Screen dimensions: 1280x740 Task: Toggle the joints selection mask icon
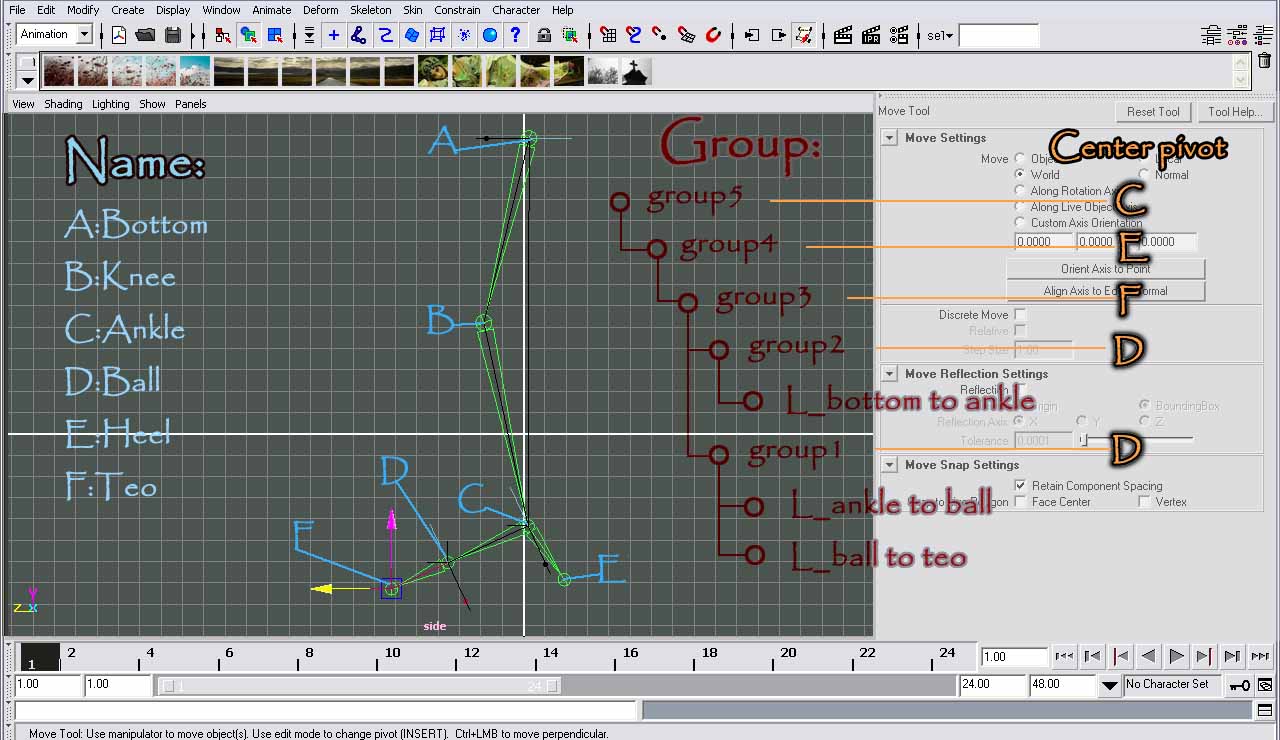pyautogui.click(x=359, y=35)
